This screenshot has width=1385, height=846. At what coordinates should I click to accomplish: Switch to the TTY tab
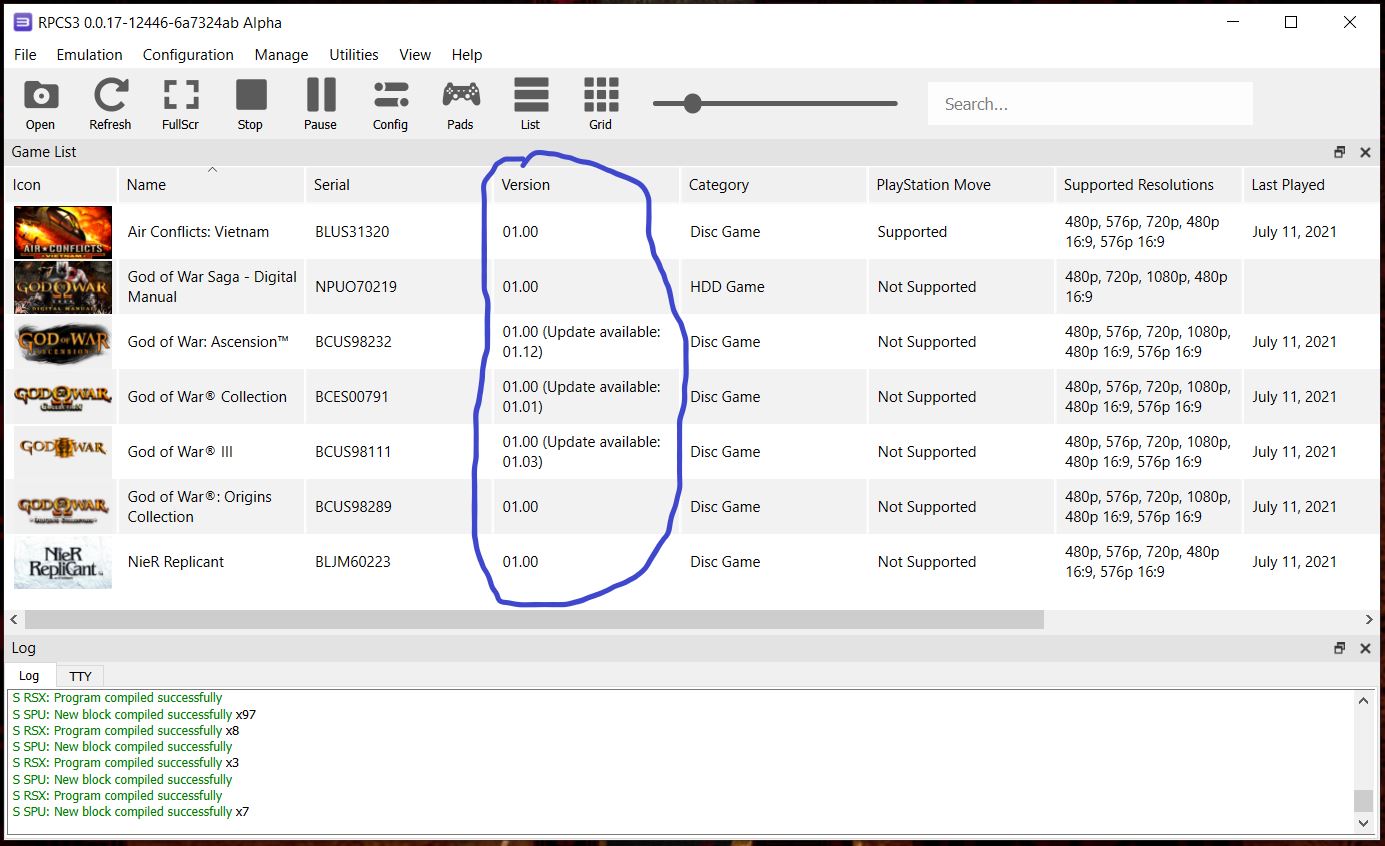click(80, 676)
